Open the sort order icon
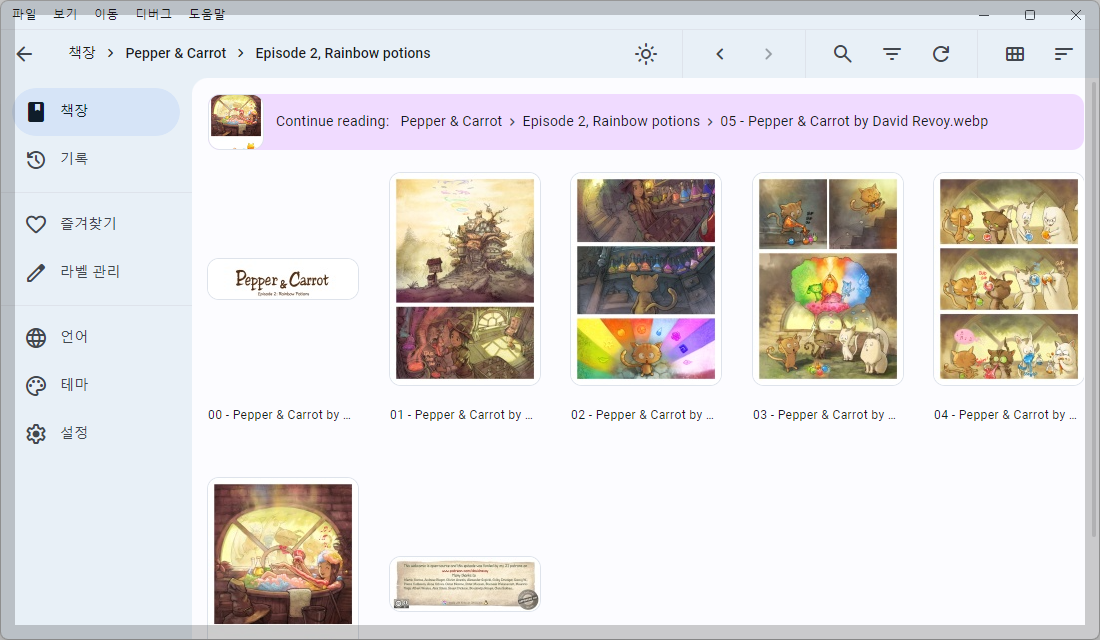Screen dimensions: 1100x640 (1064, 54)
